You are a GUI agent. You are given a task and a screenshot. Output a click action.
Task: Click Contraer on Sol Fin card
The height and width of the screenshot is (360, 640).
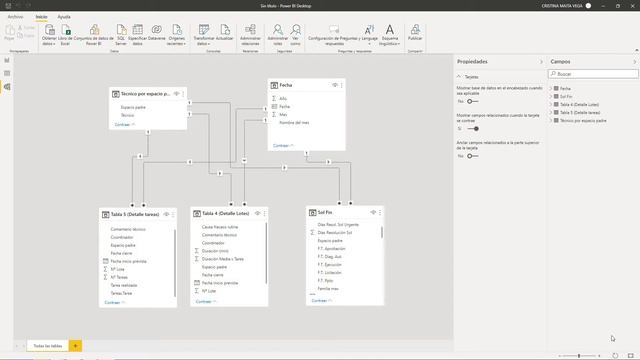coord(322,301)
